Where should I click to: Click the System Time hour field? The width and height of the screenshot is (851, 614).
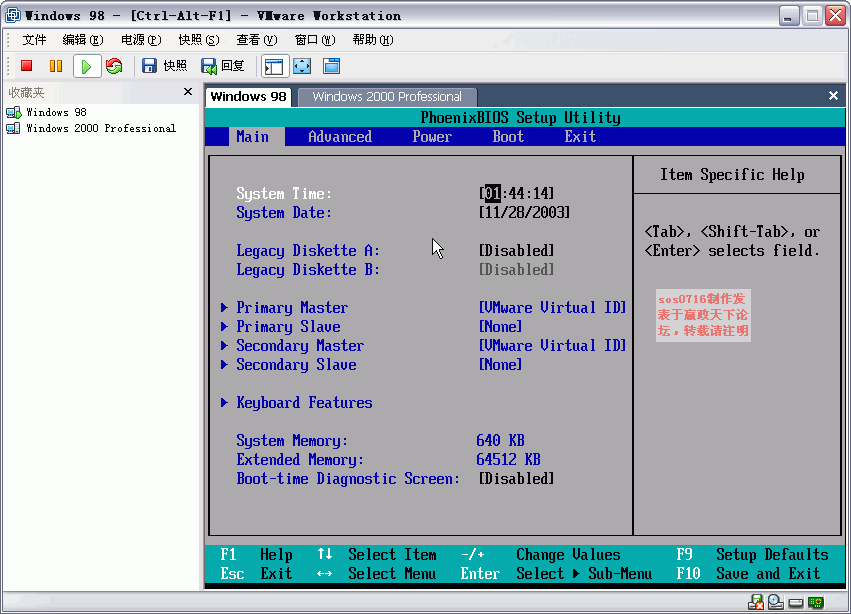tap(492, 193)
